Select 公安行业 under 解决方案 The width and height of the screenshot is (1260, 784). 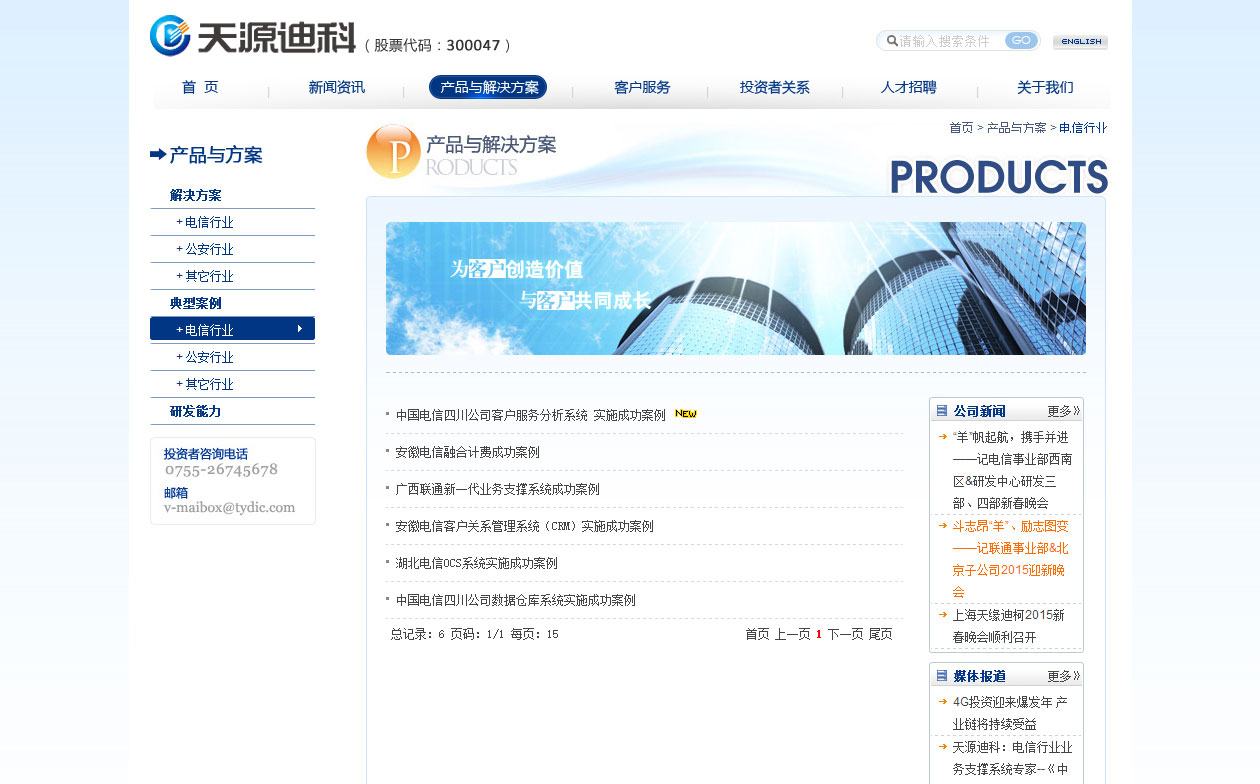coord(209,249)
